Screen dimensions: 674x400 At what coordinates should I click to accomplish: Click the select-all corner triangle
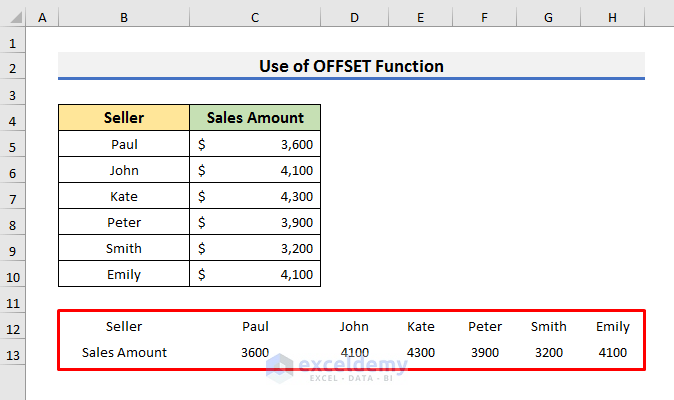14,19
